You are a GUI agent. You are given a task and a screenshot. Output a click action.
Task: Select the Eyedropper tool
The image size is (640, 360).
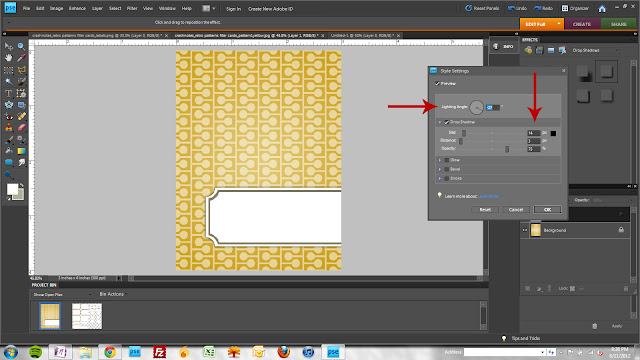click(21, 58)
